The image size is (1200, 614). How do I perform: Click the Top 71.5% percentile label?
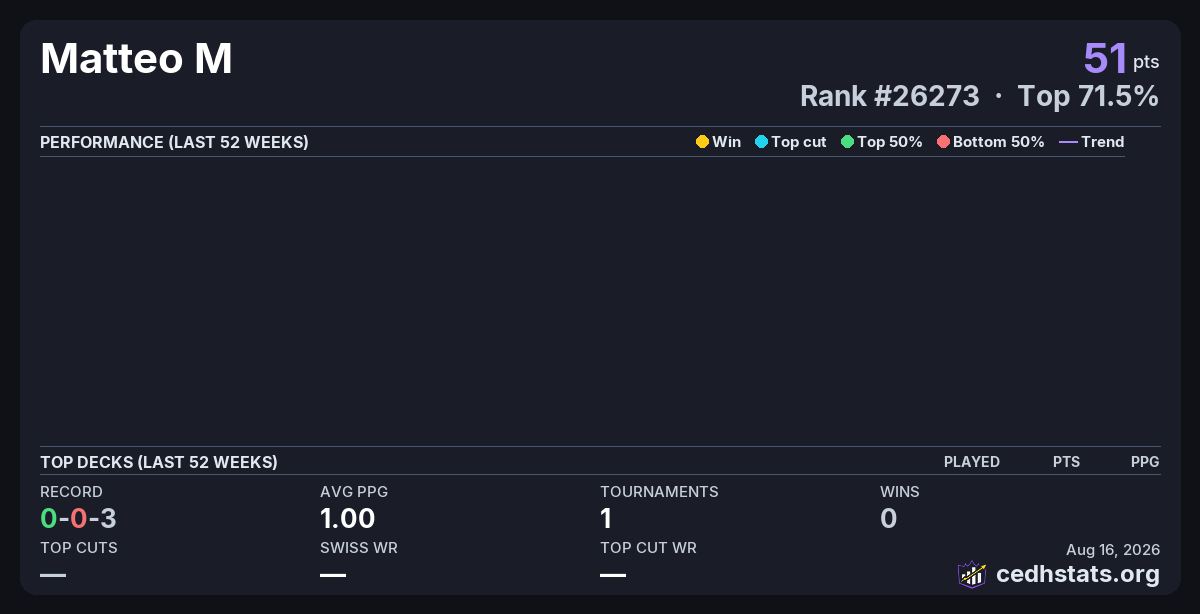tap(1088, 96)
